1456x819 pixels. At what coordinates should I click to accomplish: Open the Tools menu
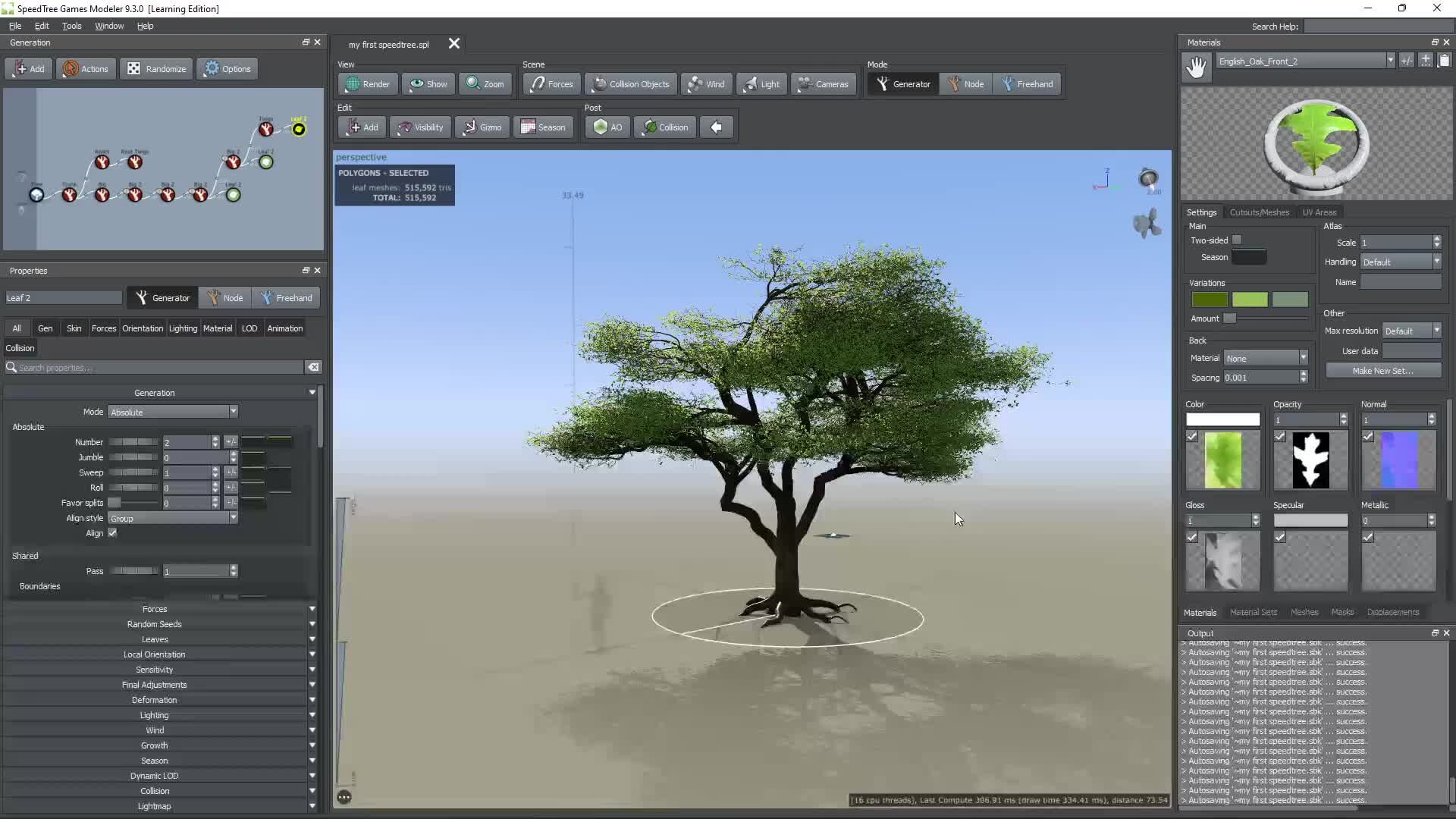click(71, 25)
